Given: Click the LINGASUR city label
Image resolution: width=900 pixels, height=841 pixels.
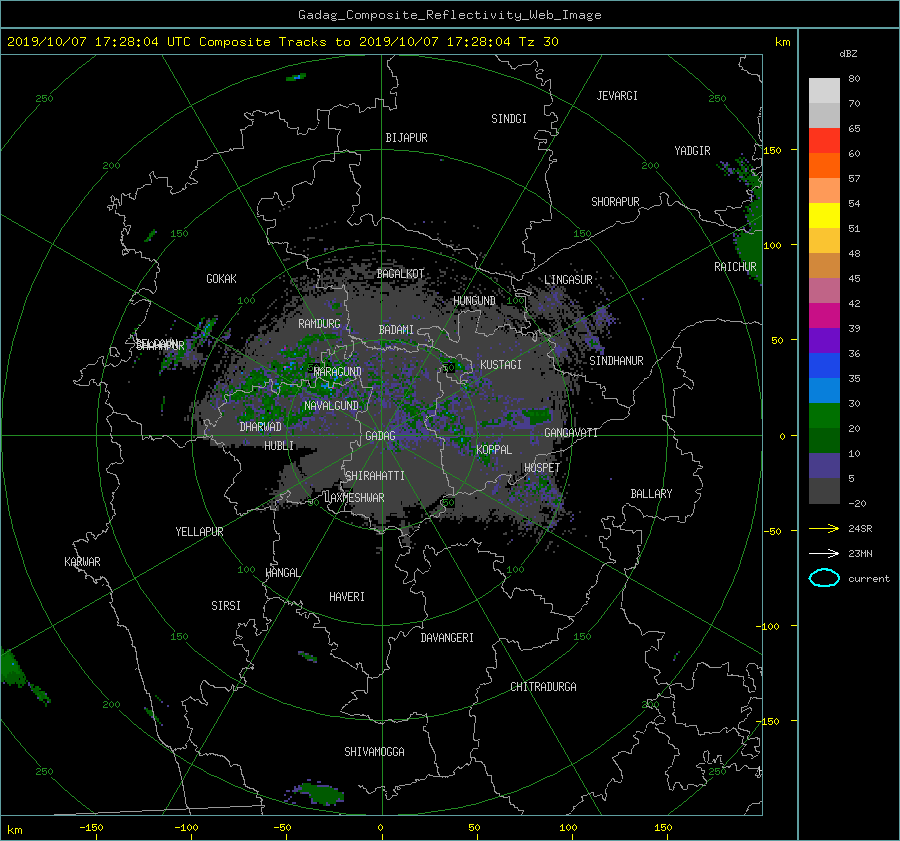Looking at the screenshot, I should (x=568, y=280).
